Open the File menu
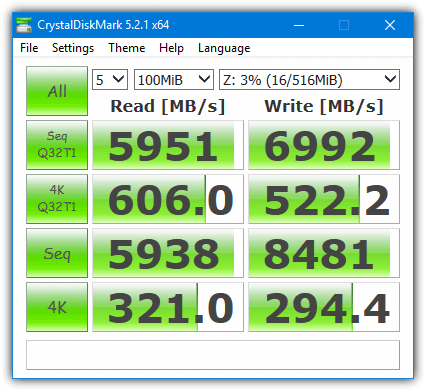 click(x=29, y=48)
